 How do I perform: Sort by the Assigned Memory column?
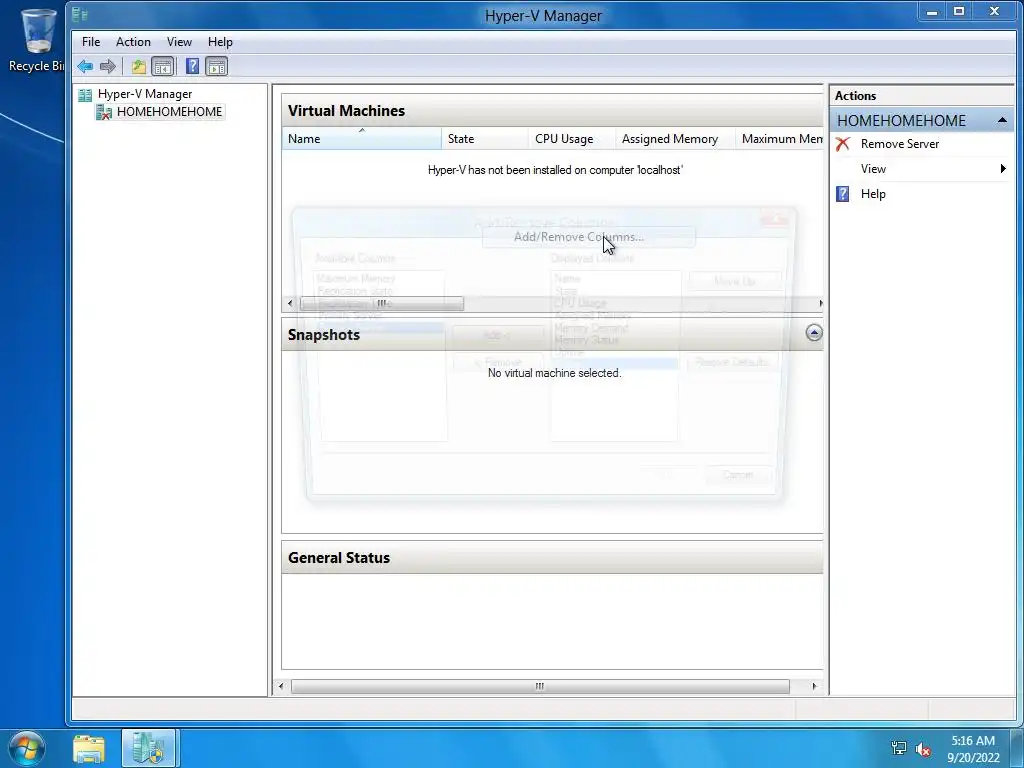point(675,138)
